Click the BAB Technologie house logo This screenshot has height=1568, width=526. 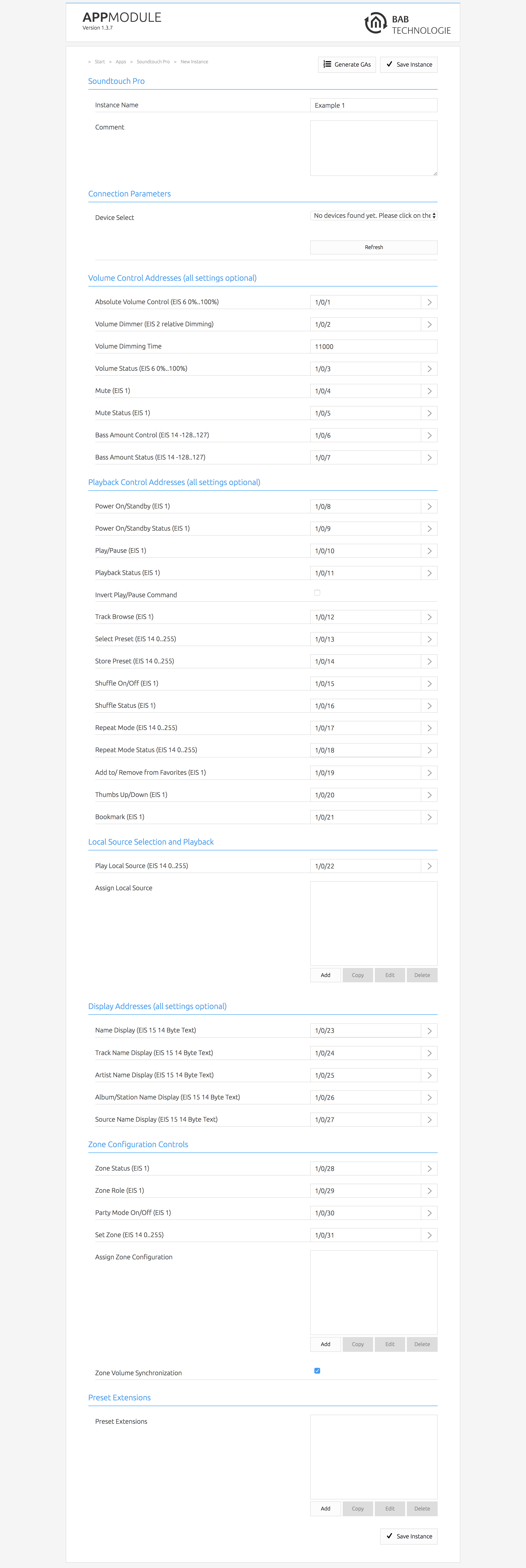[375, 23]
